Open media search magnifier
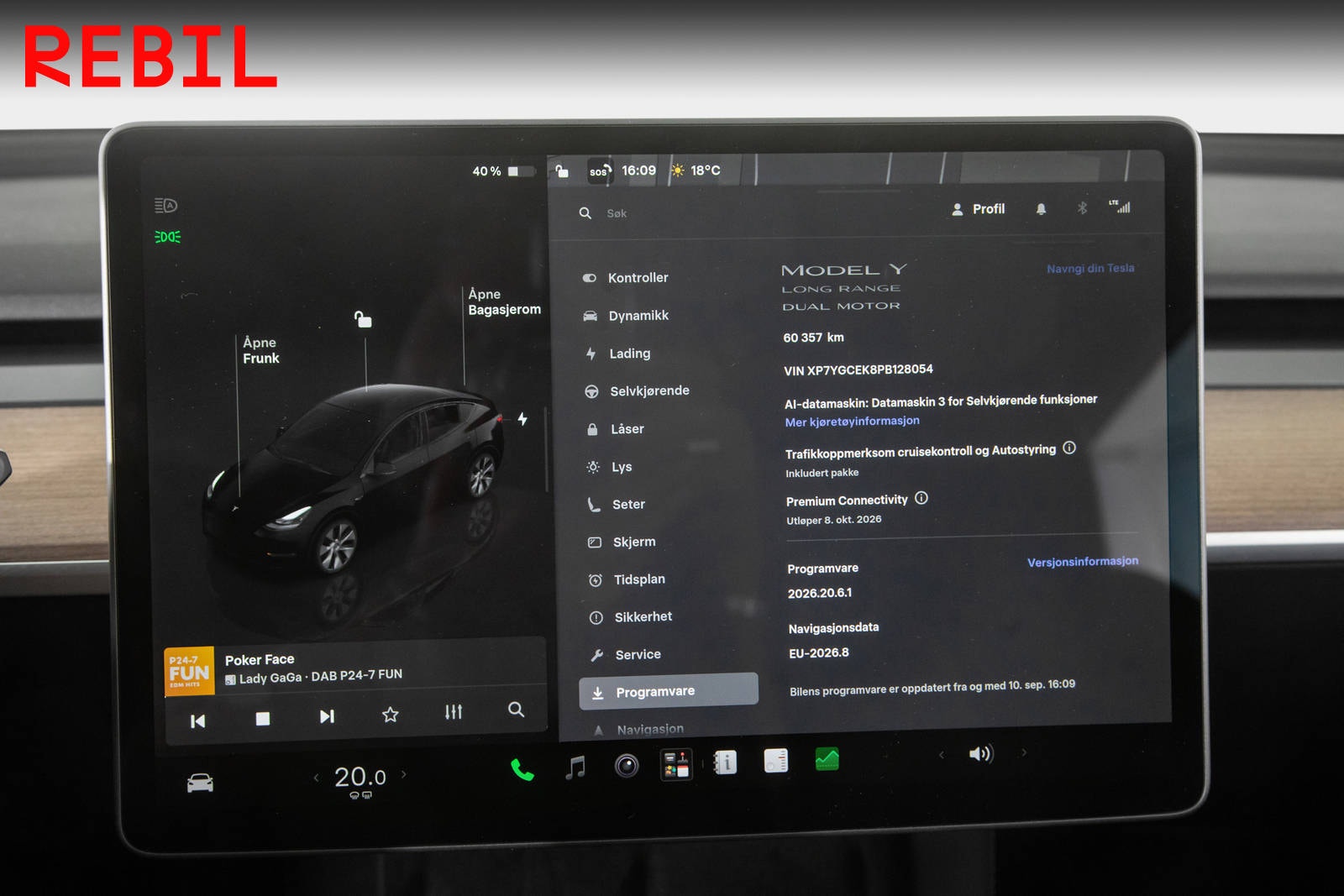This screenshot has width=1344, height=896. (517, 710)
